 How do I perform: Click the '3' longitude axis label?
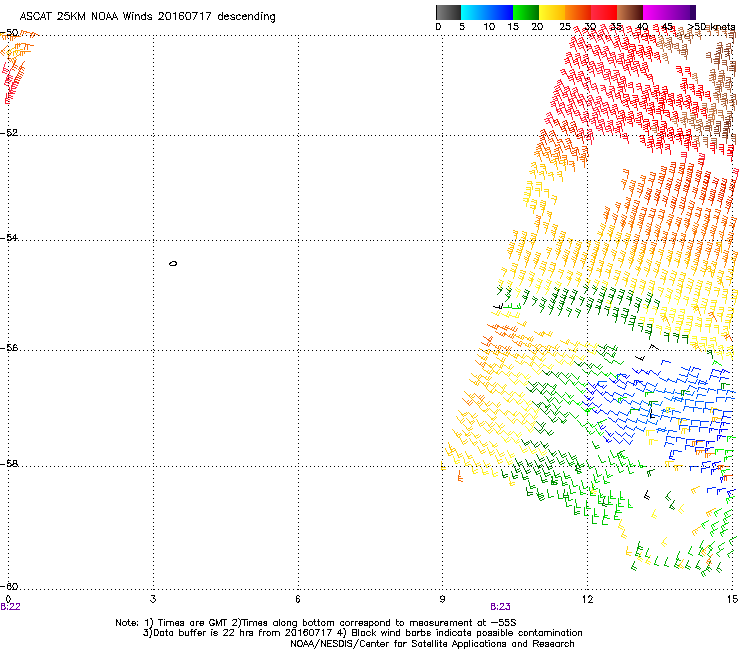[x=153, y=599]
